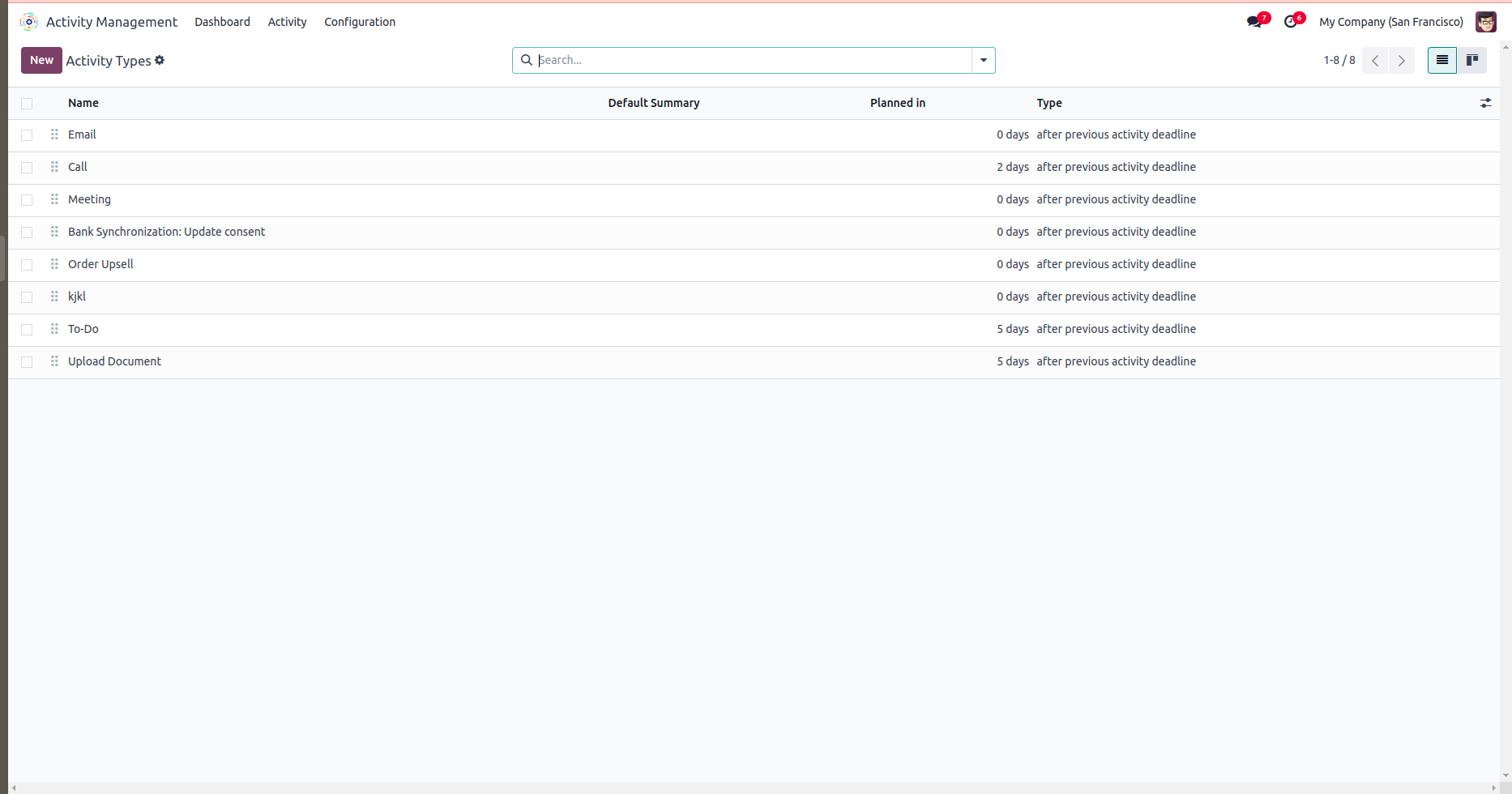Click the Activity Management app logo icon
Viewport: 1512px width, 794px height.
(x=29, y=22)
